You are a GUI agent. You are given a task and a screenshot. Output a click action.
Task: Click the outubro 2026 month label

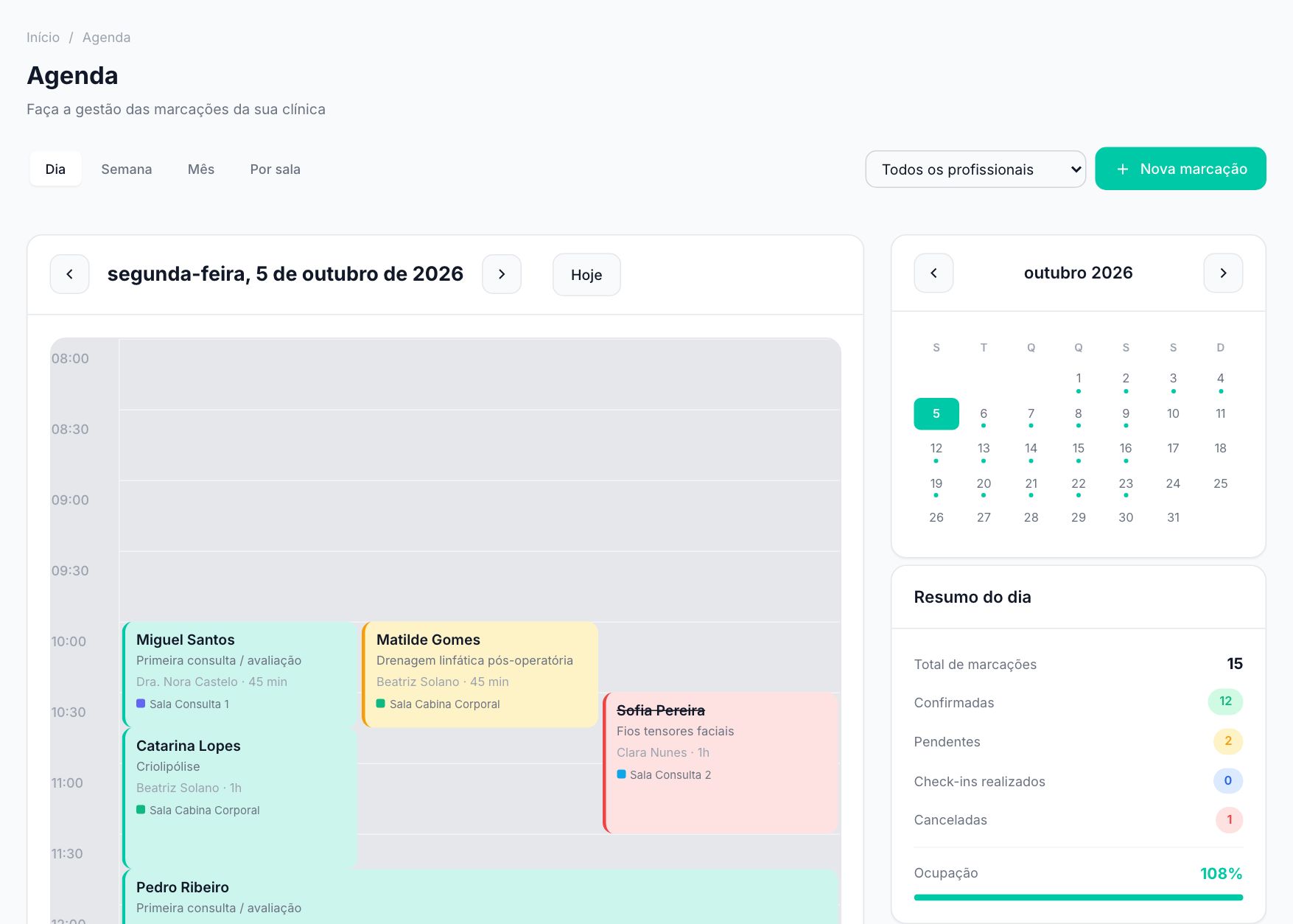tap(1079, 273)
